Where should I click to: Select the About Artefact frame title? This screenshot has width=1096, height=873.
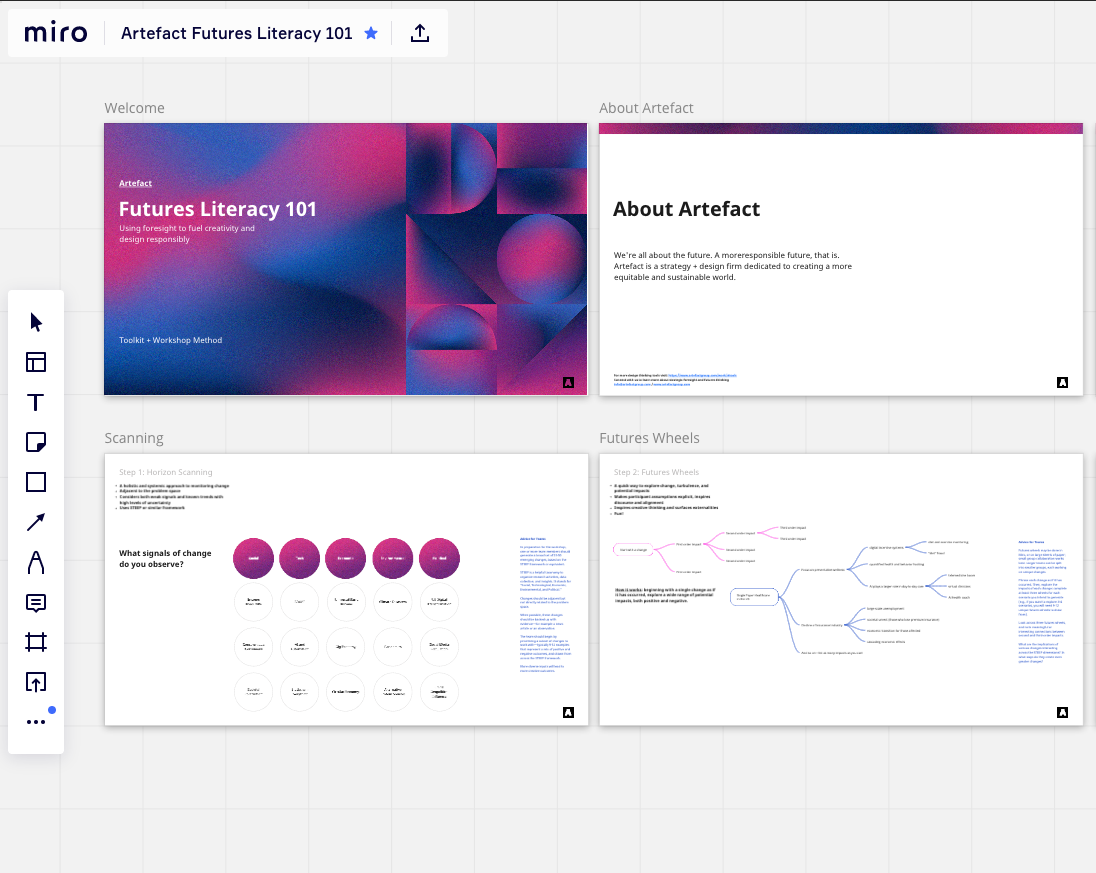pos(647,108)
